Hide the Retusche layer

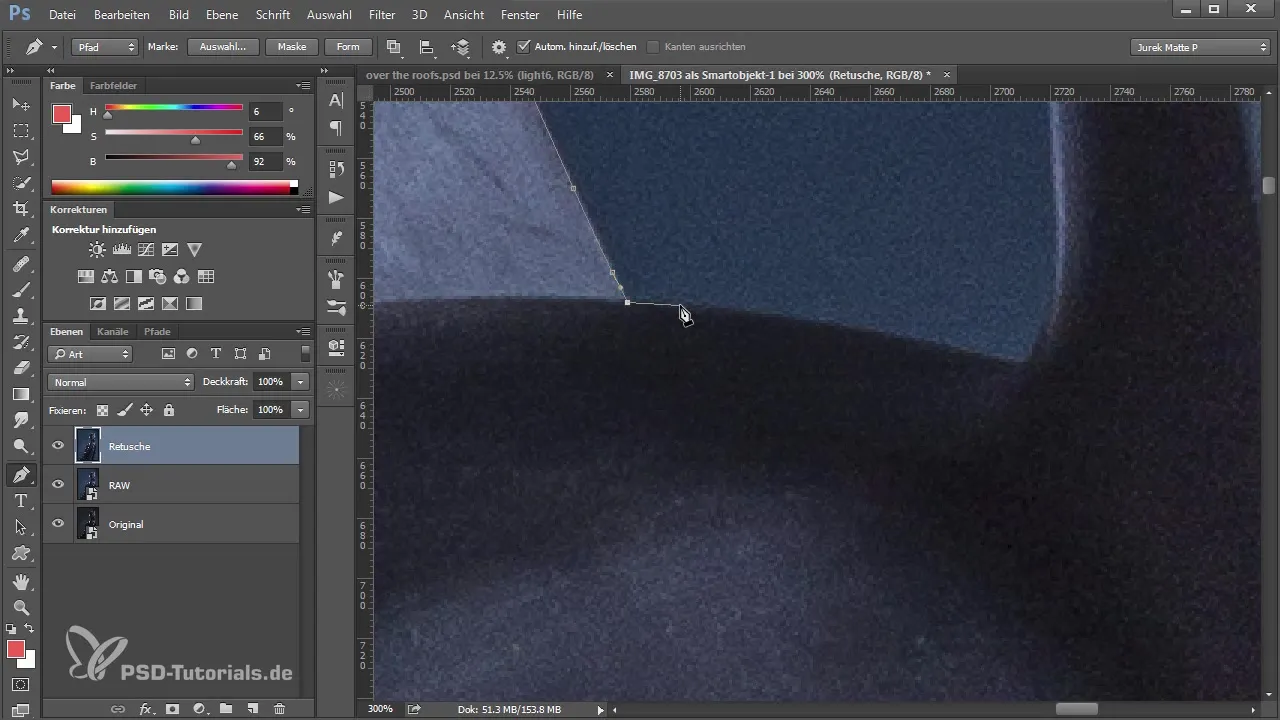[x=58, y=446]
